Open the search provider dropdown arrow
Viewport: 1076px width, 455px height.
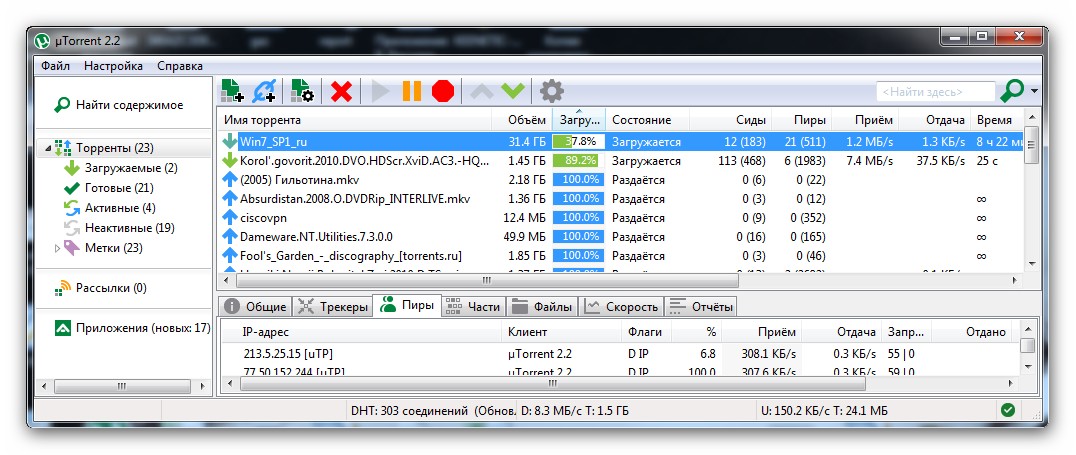(1034, 92)
